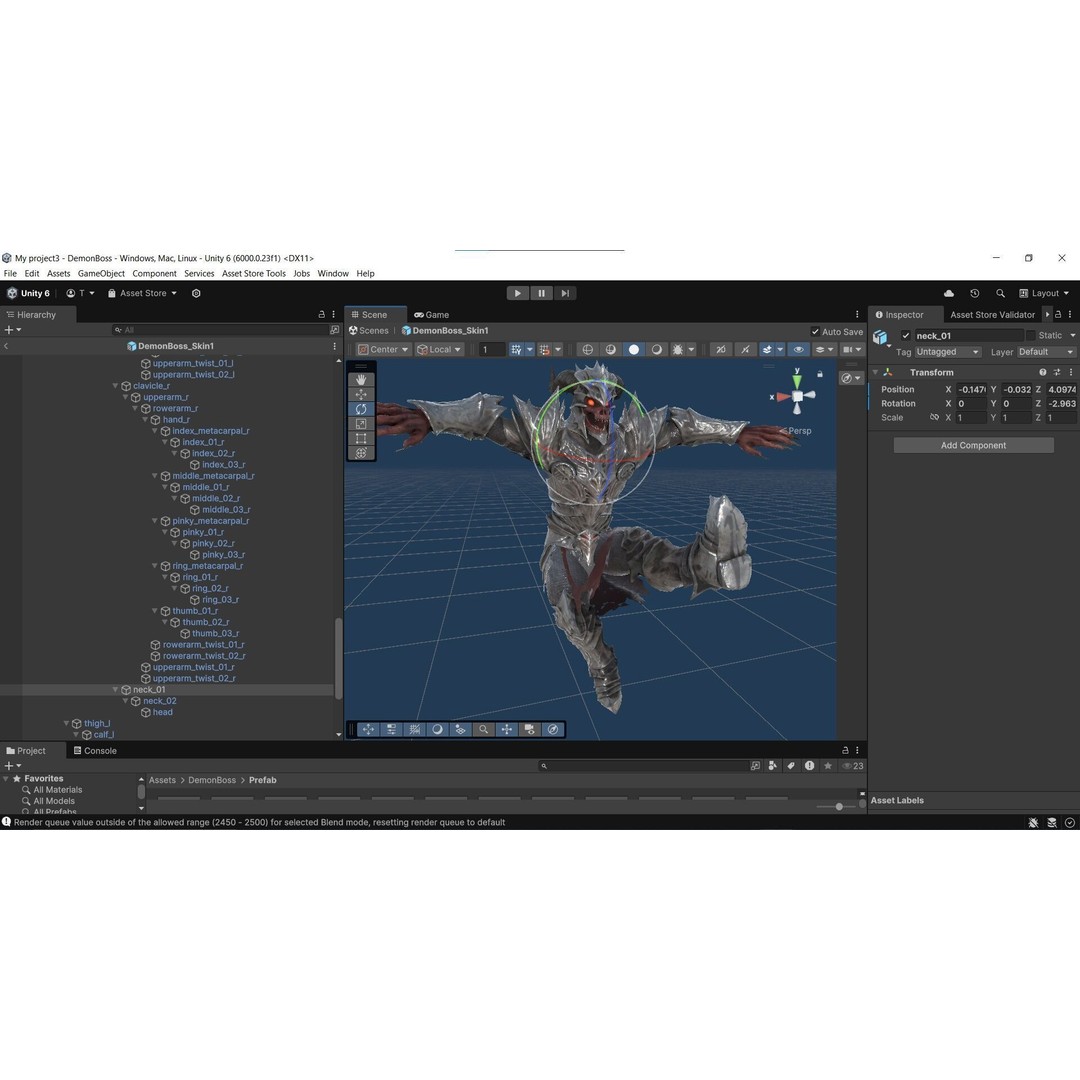This screenshot has height=1080, width=1080.
Task: Save search as favorite star icon
Action: click(x=828, y=766)
